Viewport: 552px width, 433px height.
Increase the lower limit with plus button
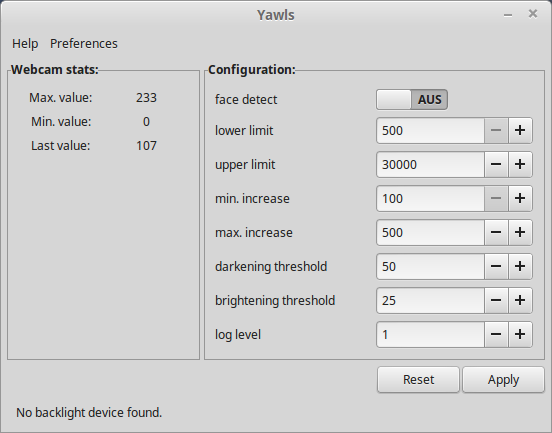(x=520, y=131)
